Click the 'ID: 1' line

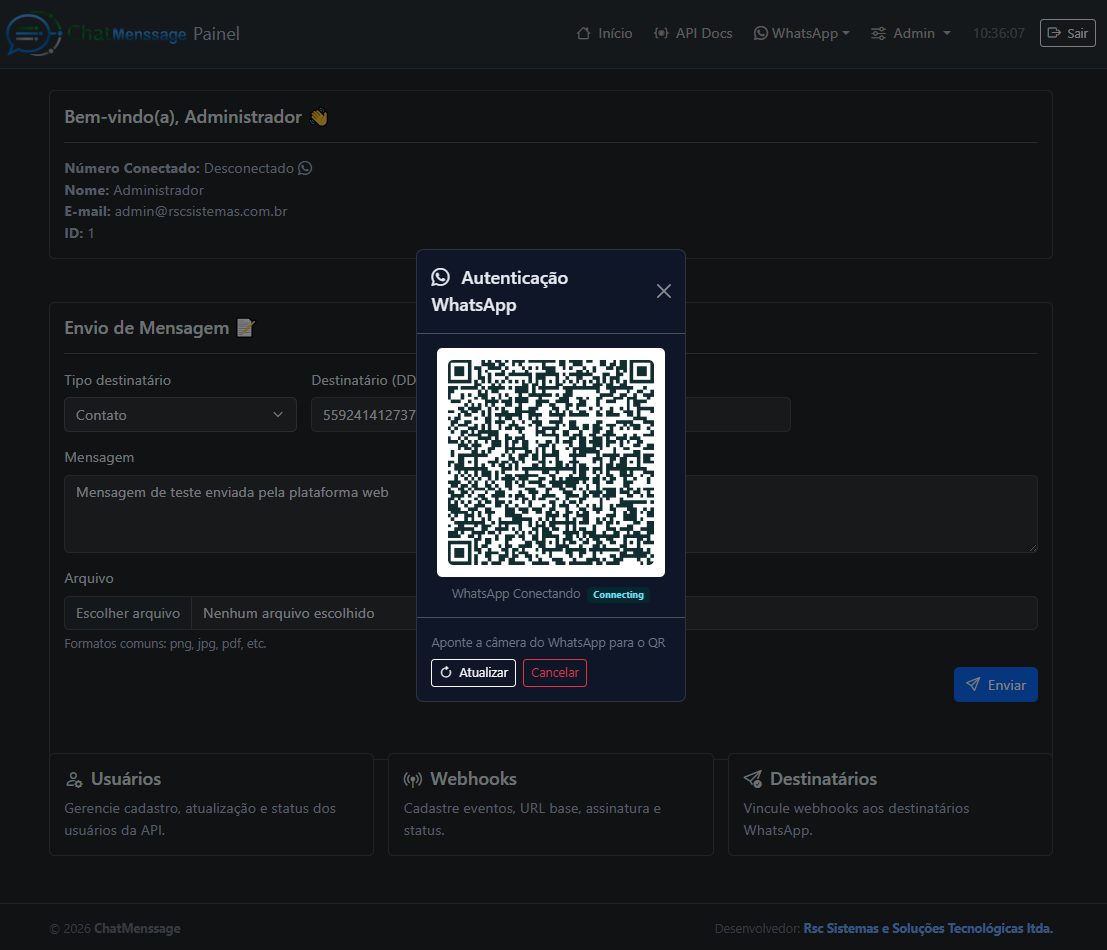point(79,233)
